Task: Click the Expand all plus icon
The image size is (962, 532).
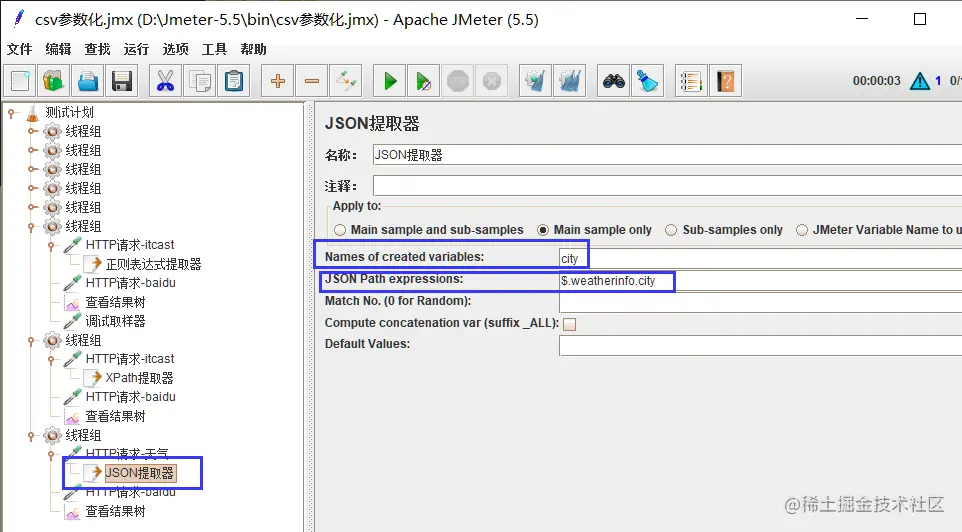Action: coord(277,81)
